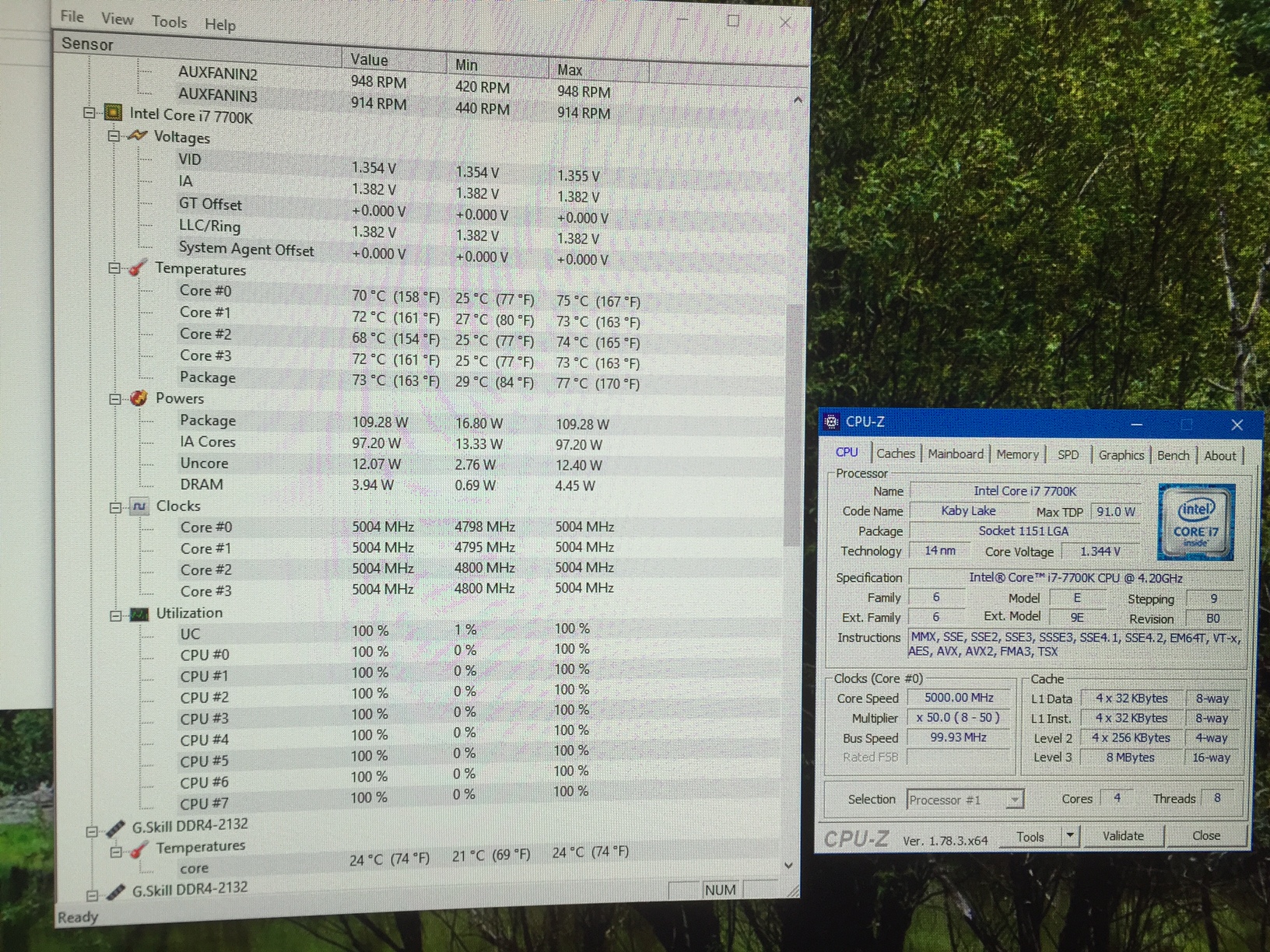1270x952 pixels.
Task: Collapse the Voltages tree section
Action: coord(114,135)
